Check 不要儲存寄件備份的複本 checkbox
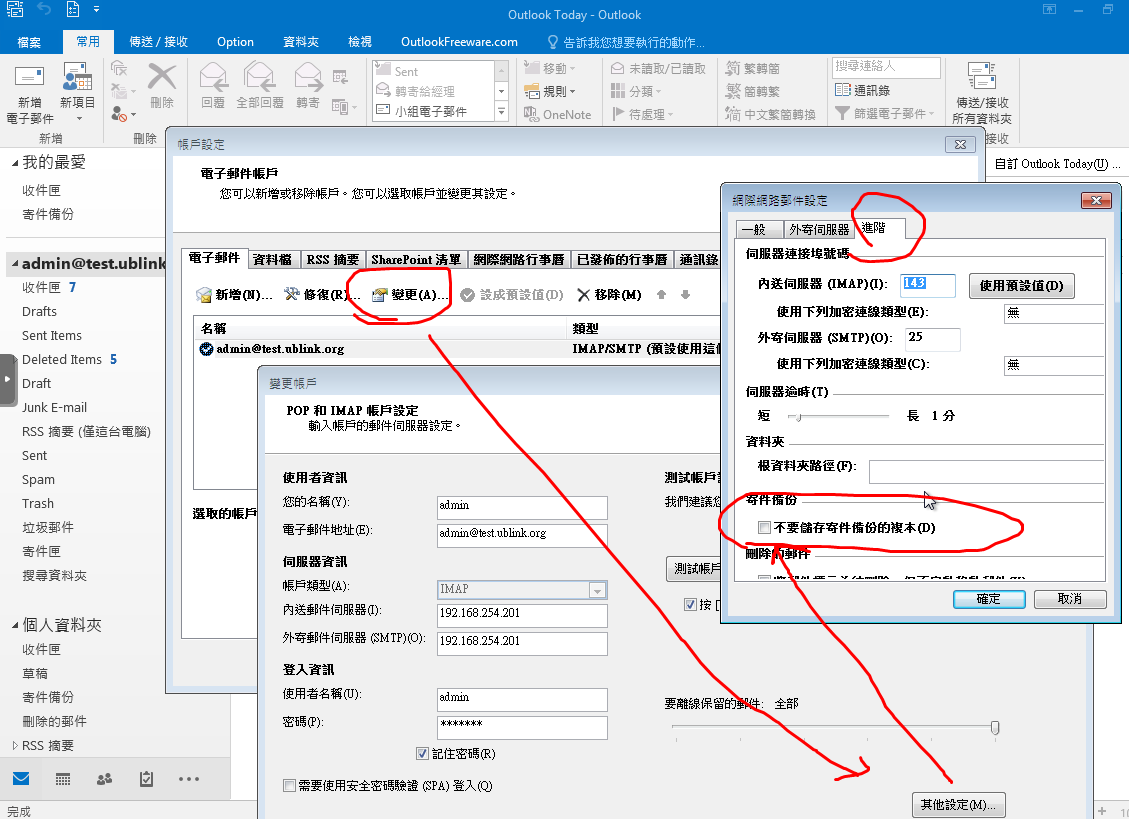1129x819 pixels. point(764,528)
